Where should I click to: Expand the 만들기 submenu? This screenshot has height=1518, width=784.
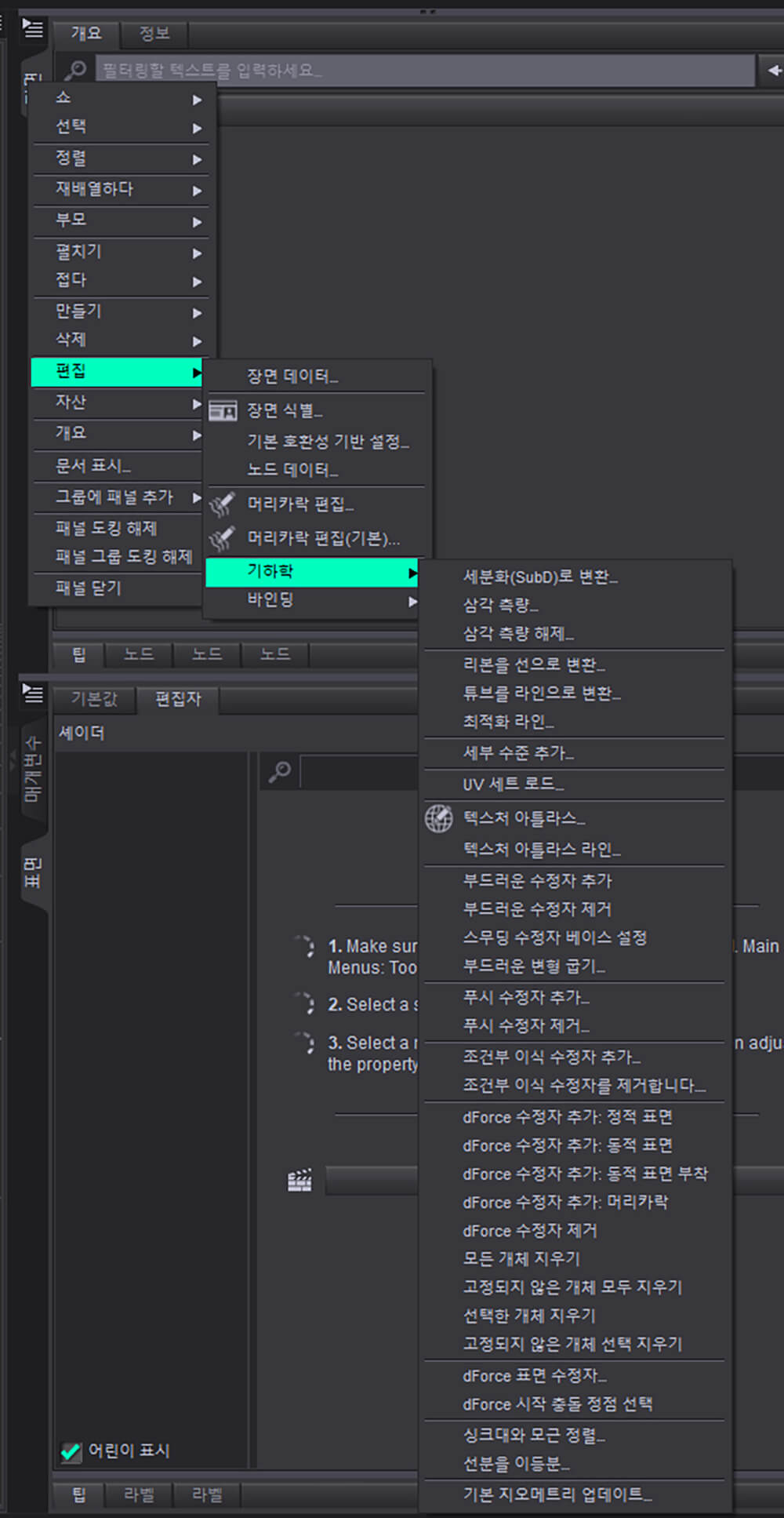tap(122, 312)
